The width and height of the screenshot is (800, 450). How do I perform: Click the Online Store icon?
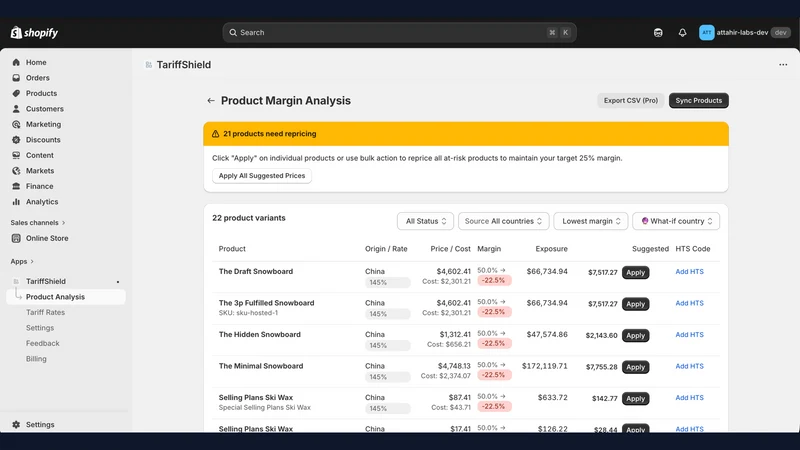(16, 238)
